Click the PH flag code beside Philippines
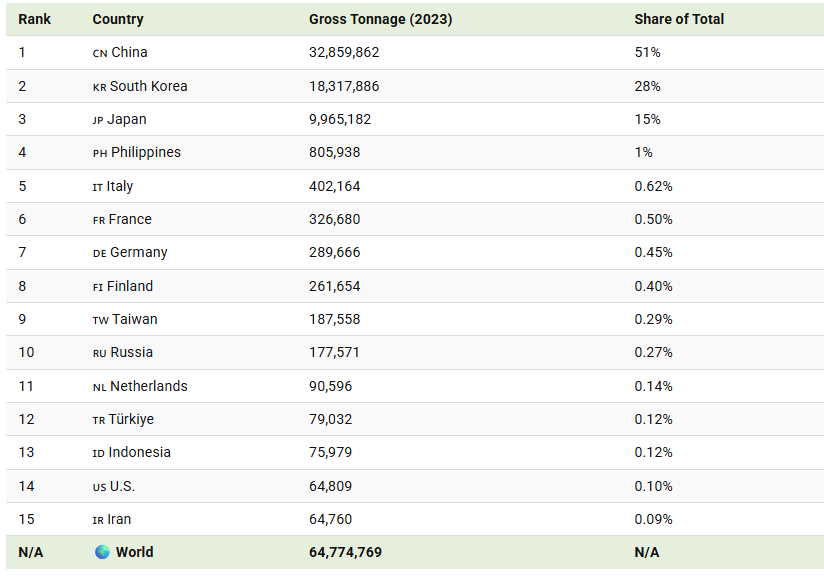The height and width of the screenshot is (577, 824). tap(100, 153)
